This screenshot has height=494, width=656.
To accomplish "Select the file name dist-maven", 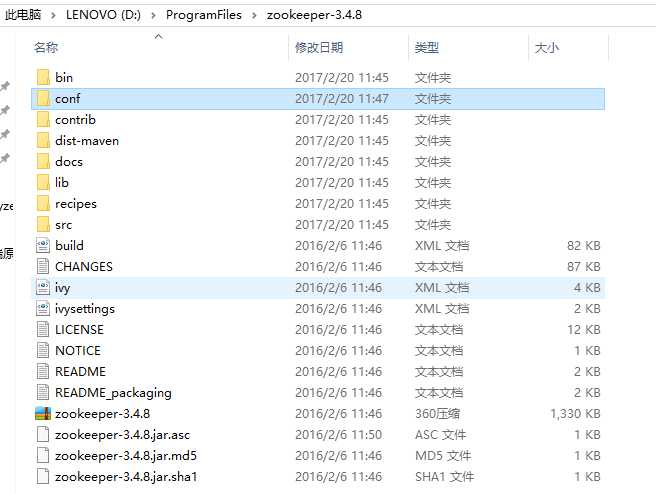I will [x=87, y=141].
